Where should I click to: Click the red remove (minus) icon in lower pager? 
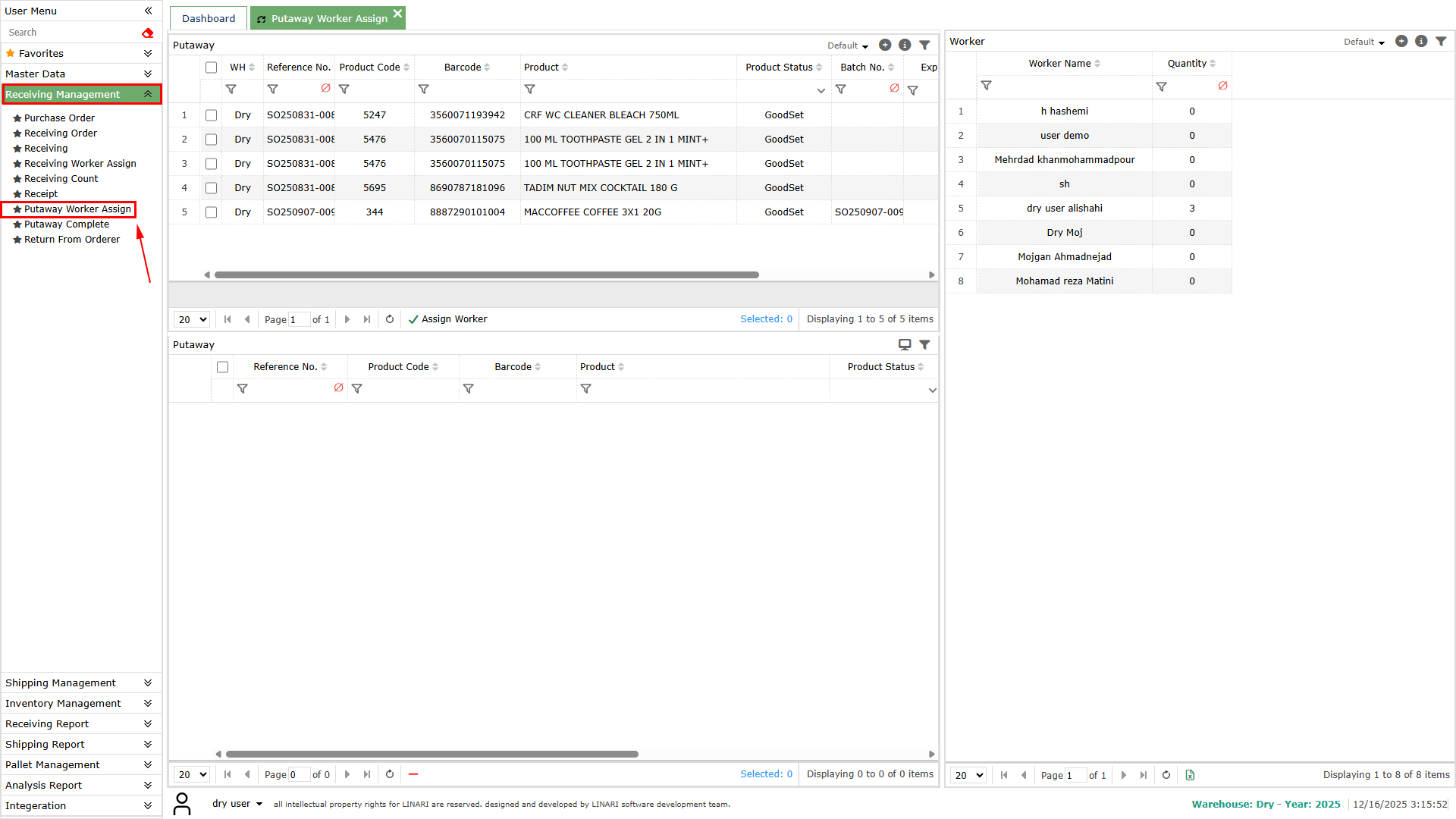[413, 774]
